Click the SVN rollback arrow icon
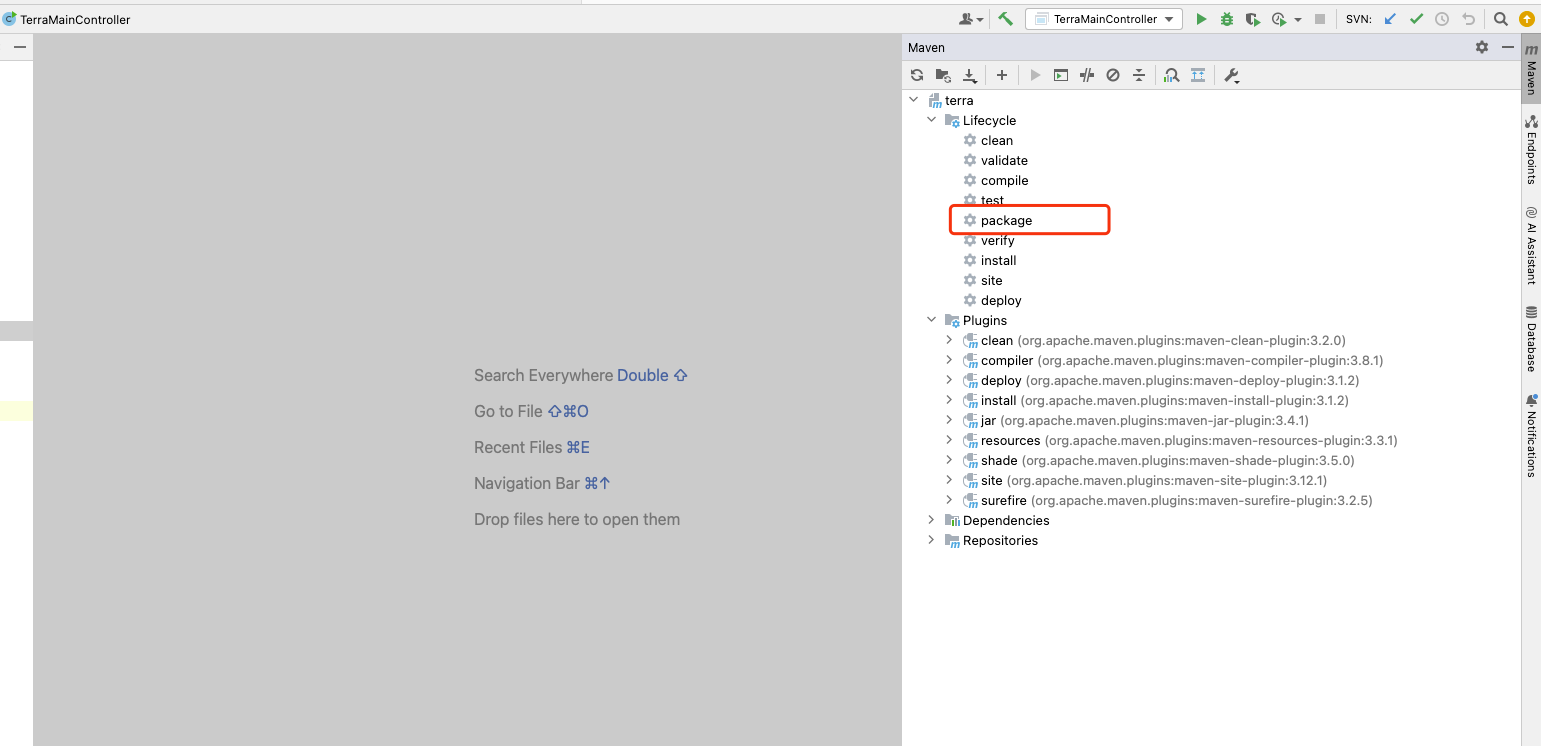This screenshot has width=1541, height=746. pyautogui.click(x=1468, y=19)
